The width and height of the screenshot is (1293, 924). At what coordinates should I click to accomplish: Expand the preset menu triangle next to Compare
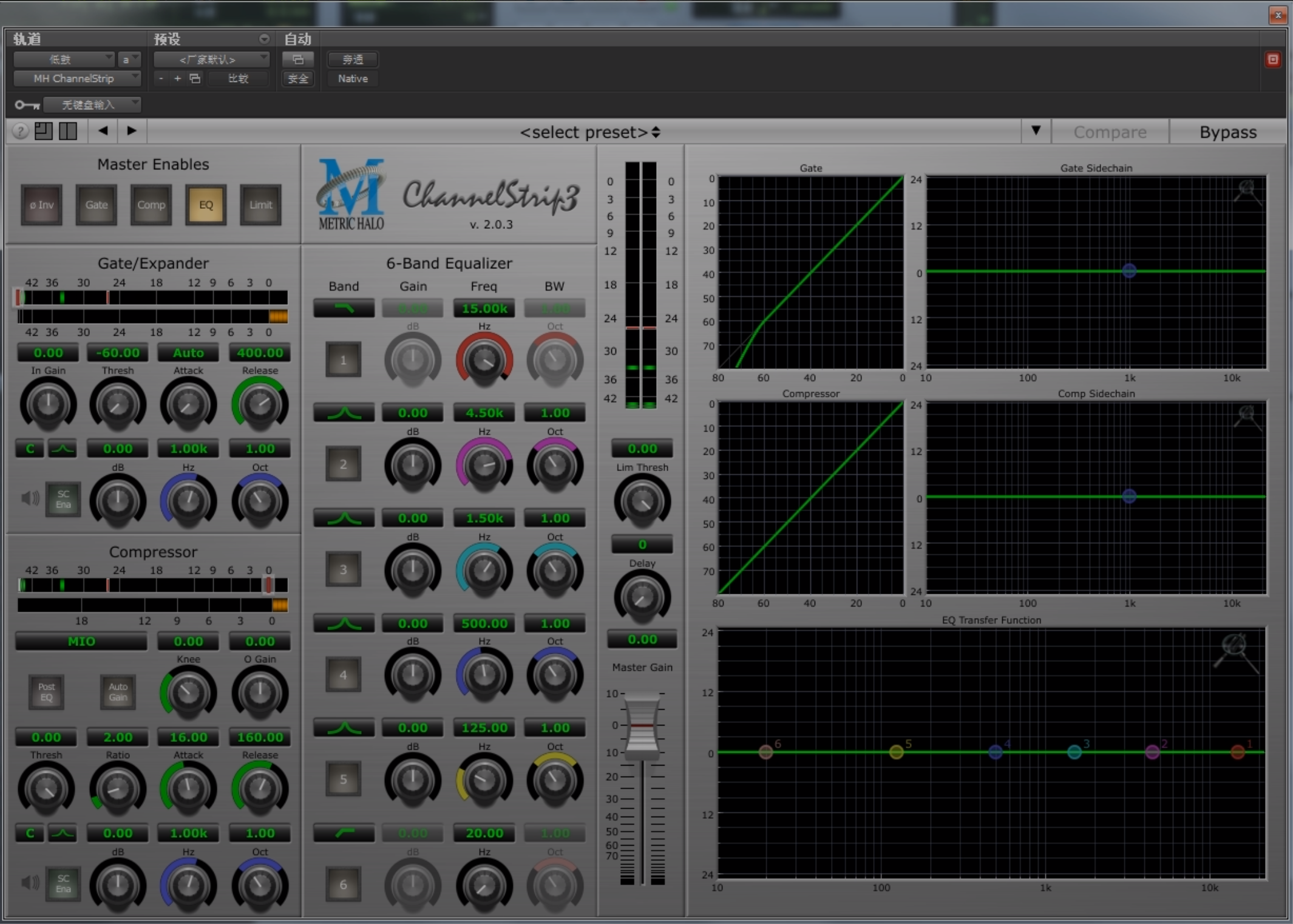click(x=1036, y=131)
